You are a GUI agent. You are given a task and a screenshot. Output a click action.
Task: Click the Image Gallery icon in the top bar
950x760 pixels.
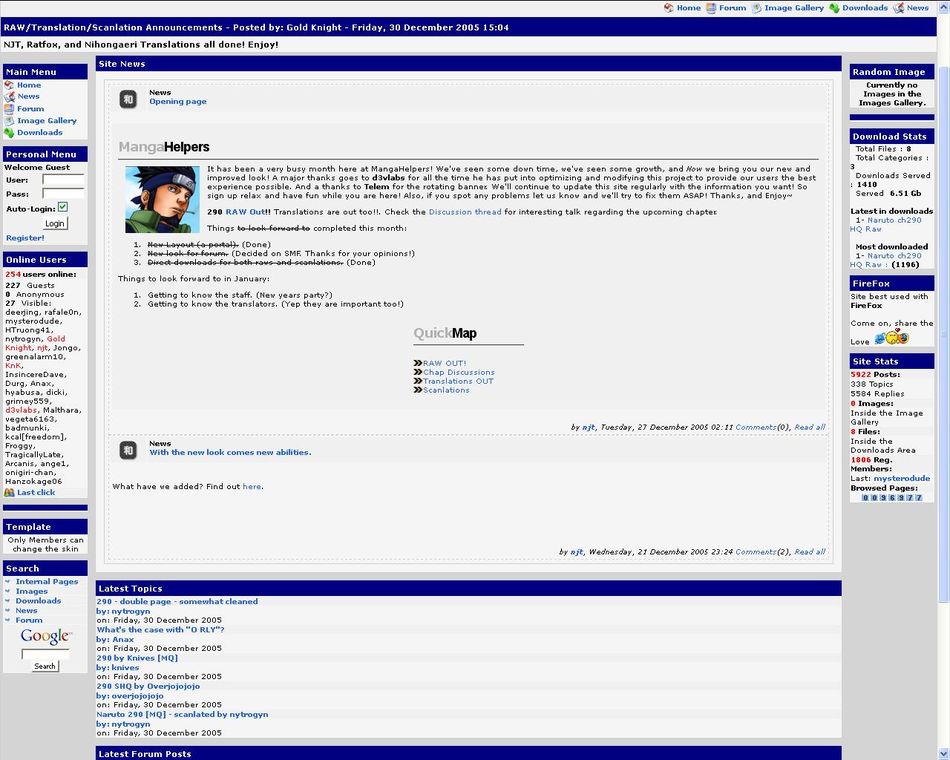pyautogui.click(x=756, y=8)
